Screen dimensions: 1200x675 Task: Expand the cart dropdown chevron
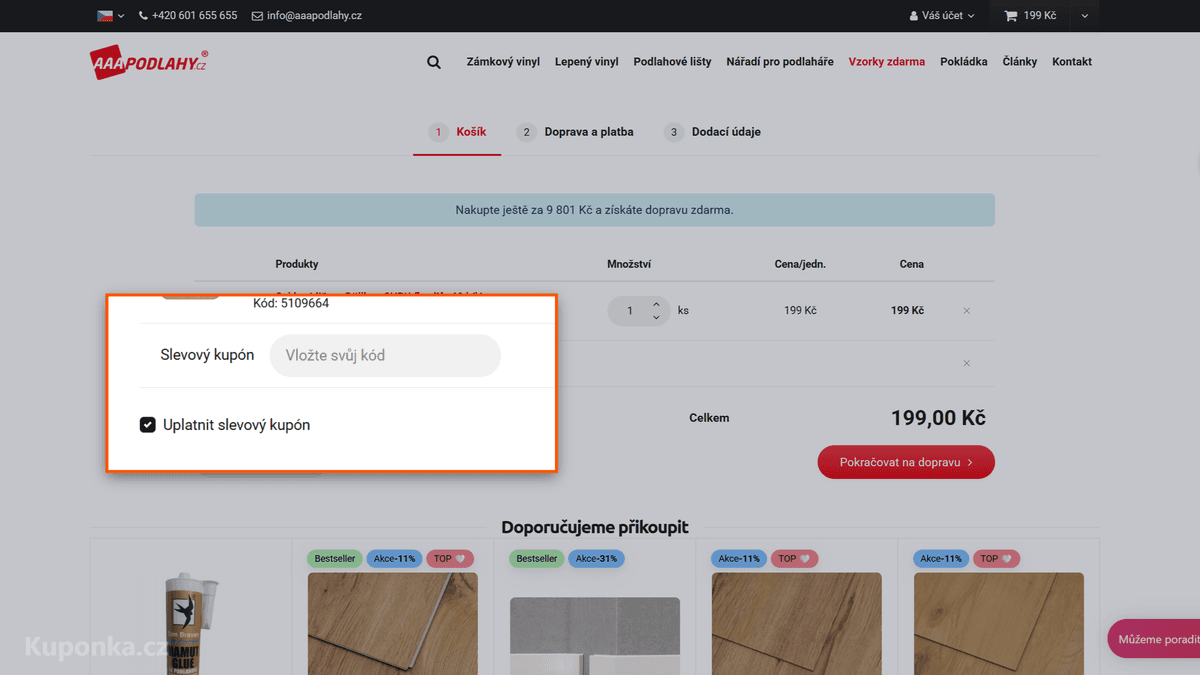tap(1085, 16)
